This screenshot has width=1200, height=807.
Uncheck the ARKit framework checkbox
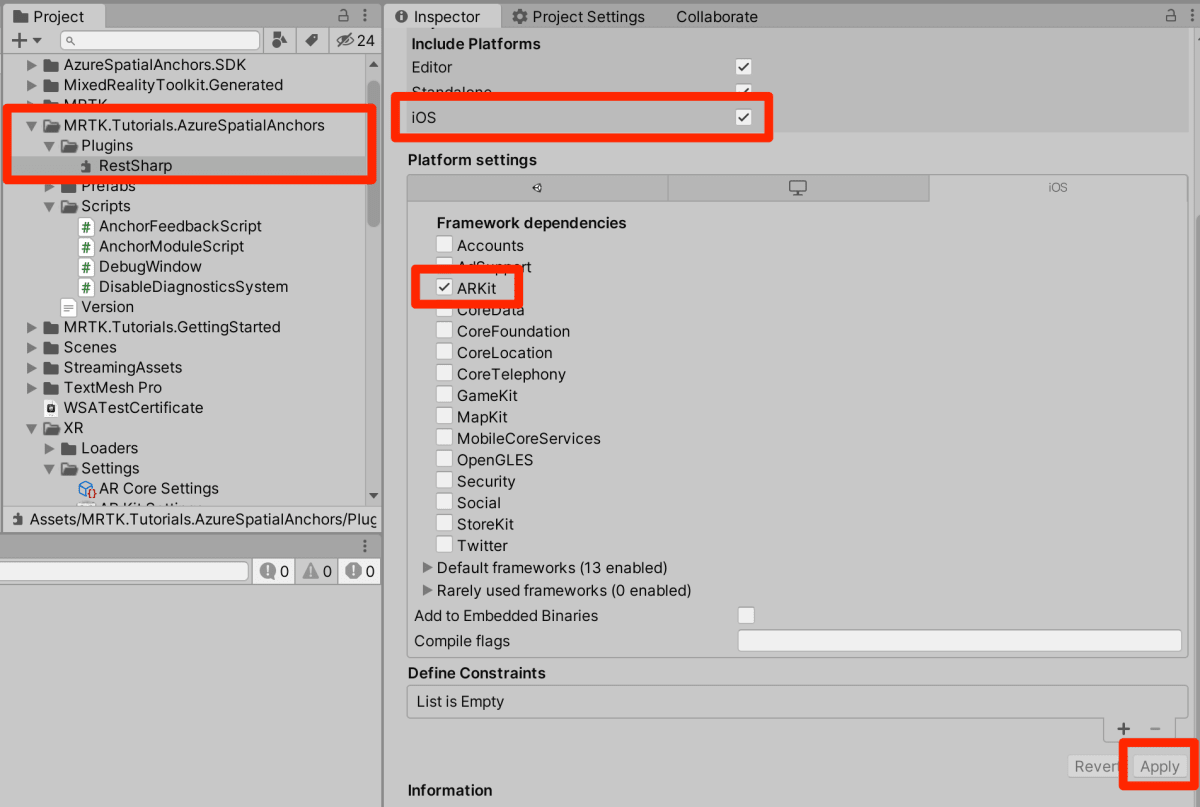[x=444, y=288]
